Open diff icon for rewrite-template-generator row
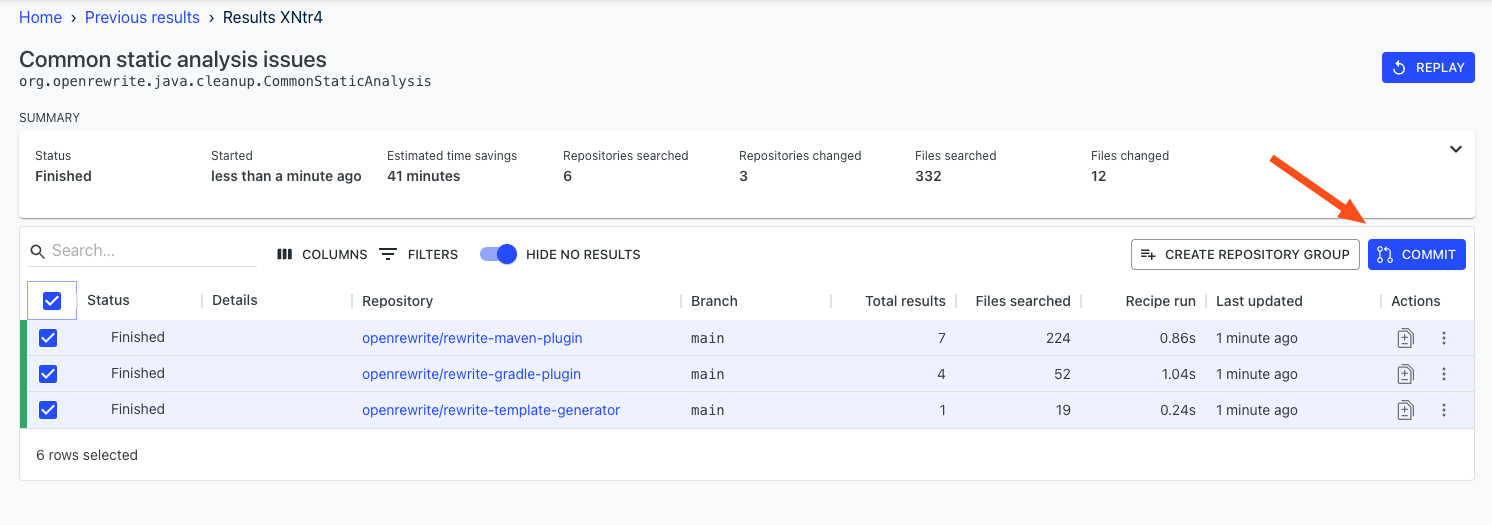This screenshot has height=525, width=1492. 1405,410
